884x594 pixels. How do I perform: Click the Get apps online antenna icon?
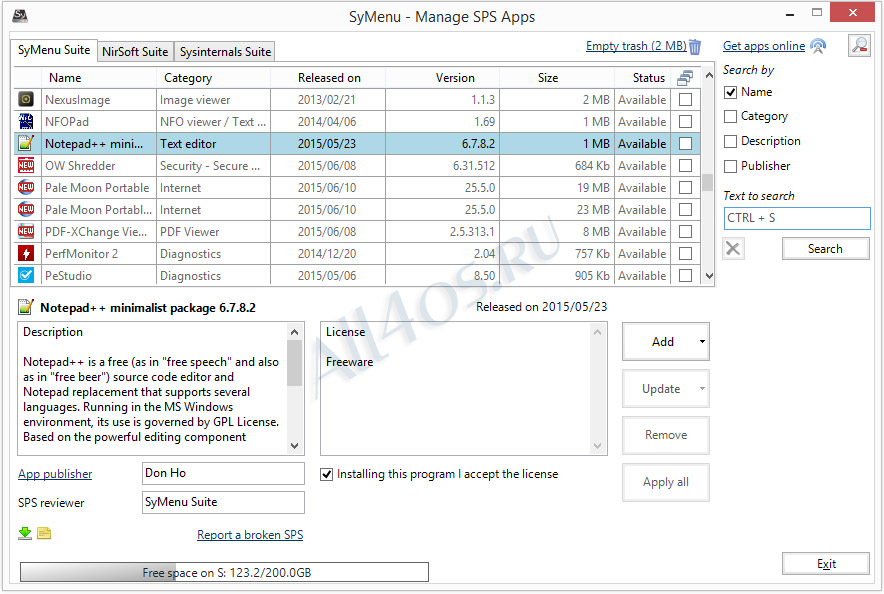pos(818,46)
